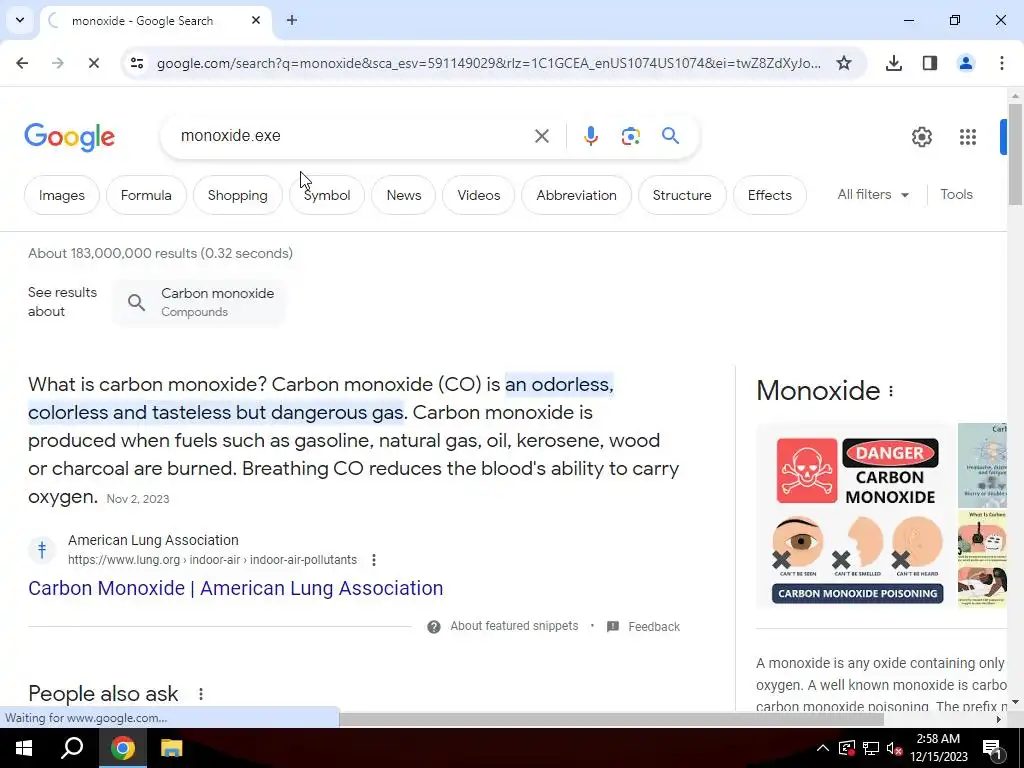Open File Explorer from taskbar
The image size is (1024, 768).
coord(171,748)
